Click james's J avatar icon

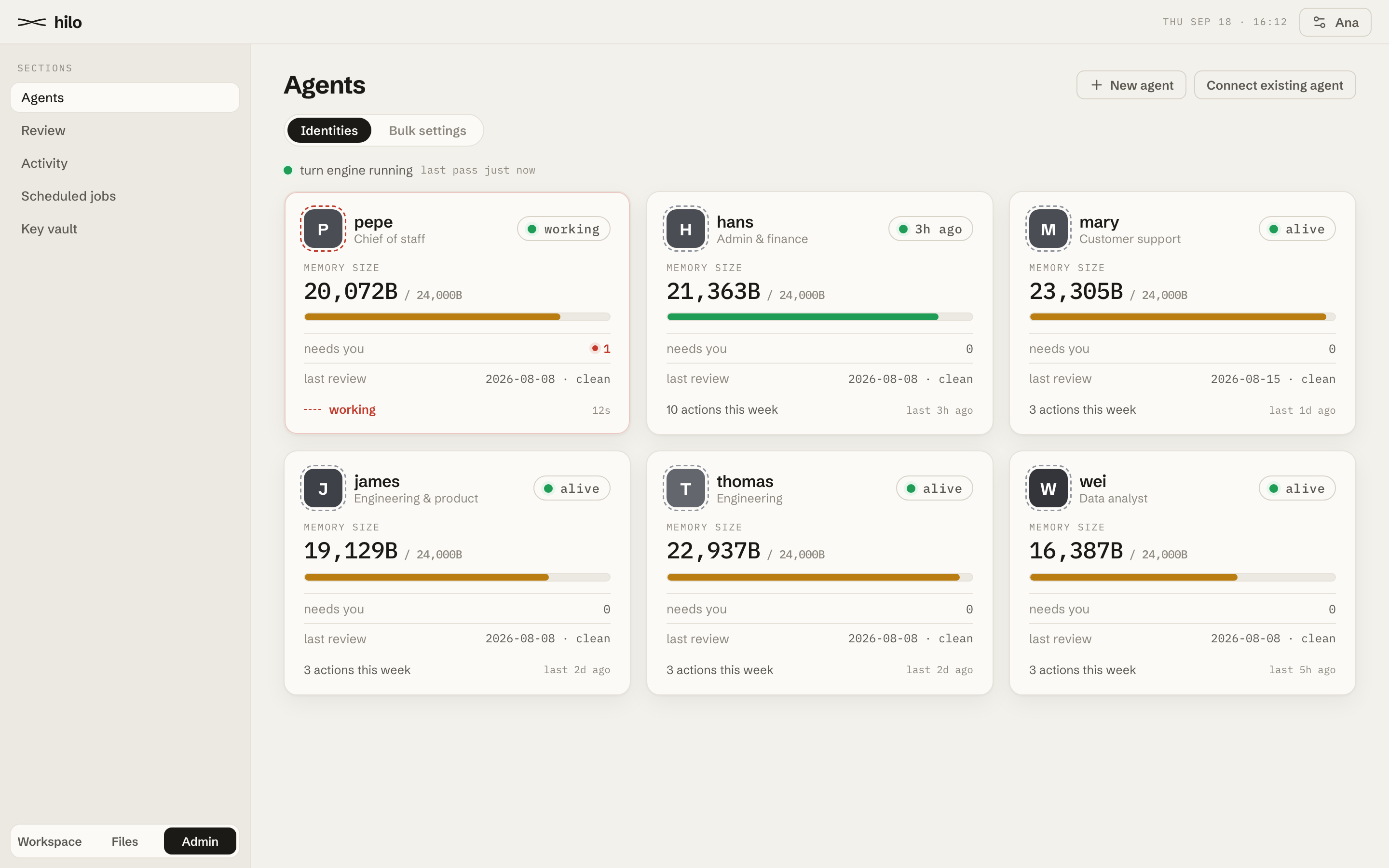[323, 488]
